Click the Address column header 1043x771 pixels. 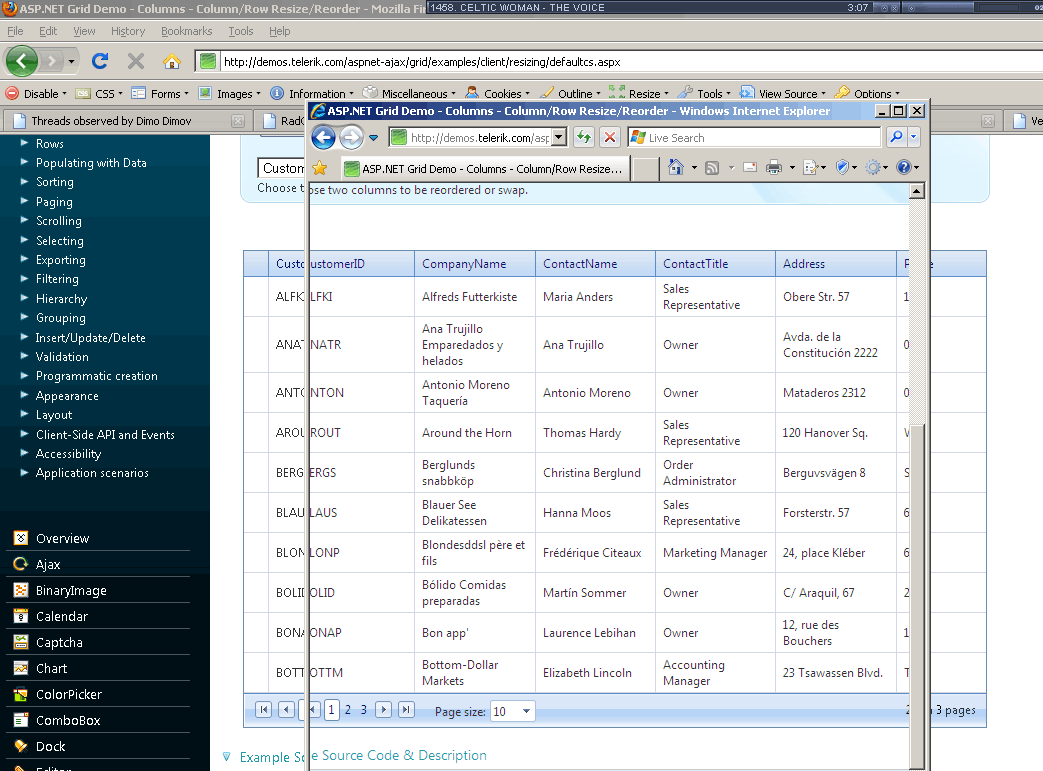click(x=835, y=263)
